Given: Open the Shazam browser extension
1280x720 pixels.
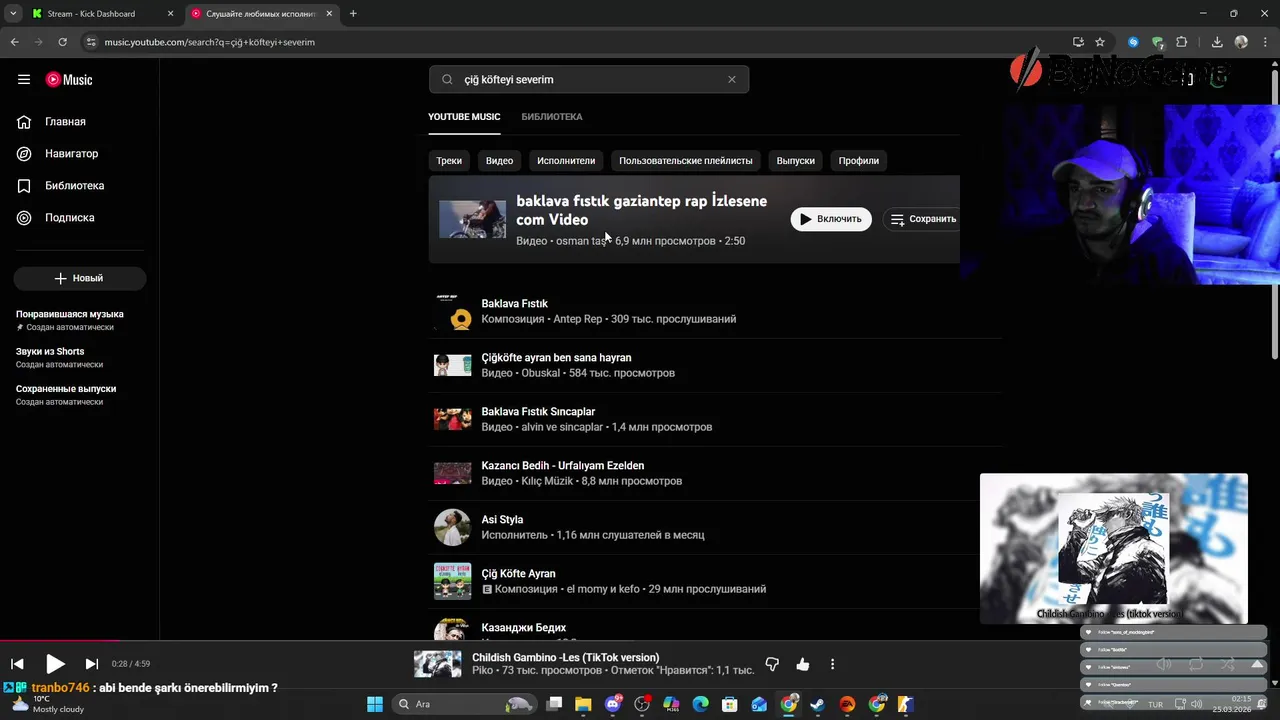Looking at the screenshot, I should [1133, 42].
